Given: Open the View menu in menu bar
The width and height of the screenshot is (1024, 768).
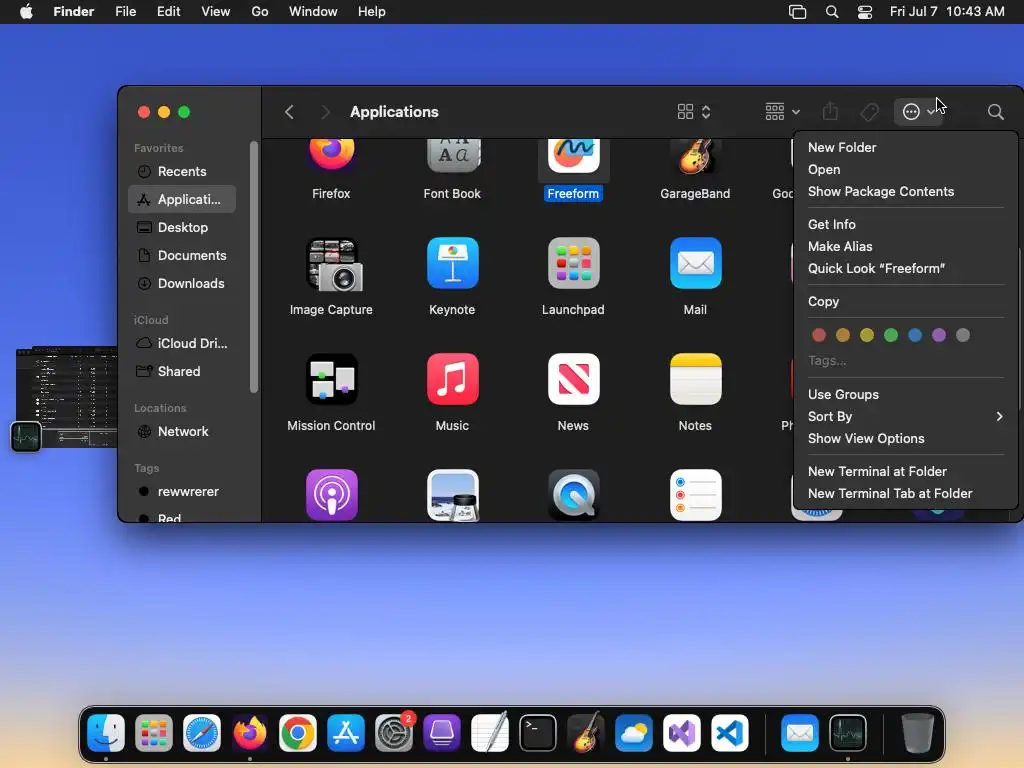Looking at the screenshot, I should click(x=216, y=12).
